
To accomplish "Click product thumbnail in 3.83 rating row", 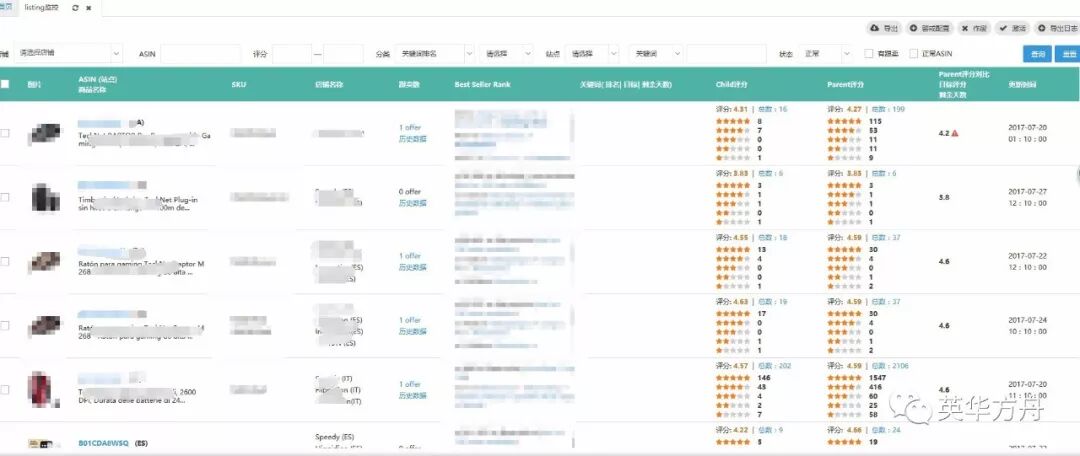I will 45,197.
